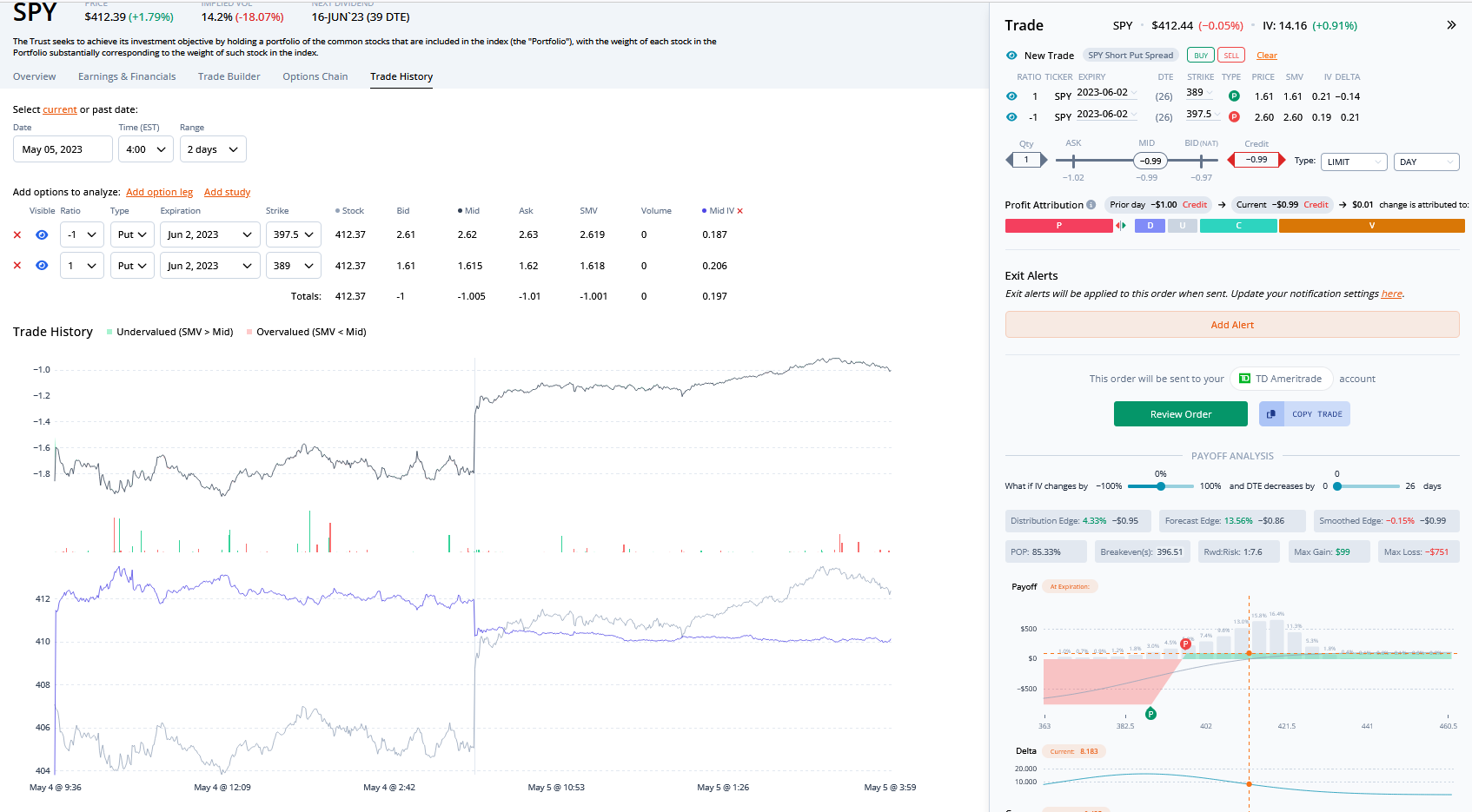The width and height of the screenshot is (1472, 812).
Task: Select the BUY toggle button
Action: 1201,56
